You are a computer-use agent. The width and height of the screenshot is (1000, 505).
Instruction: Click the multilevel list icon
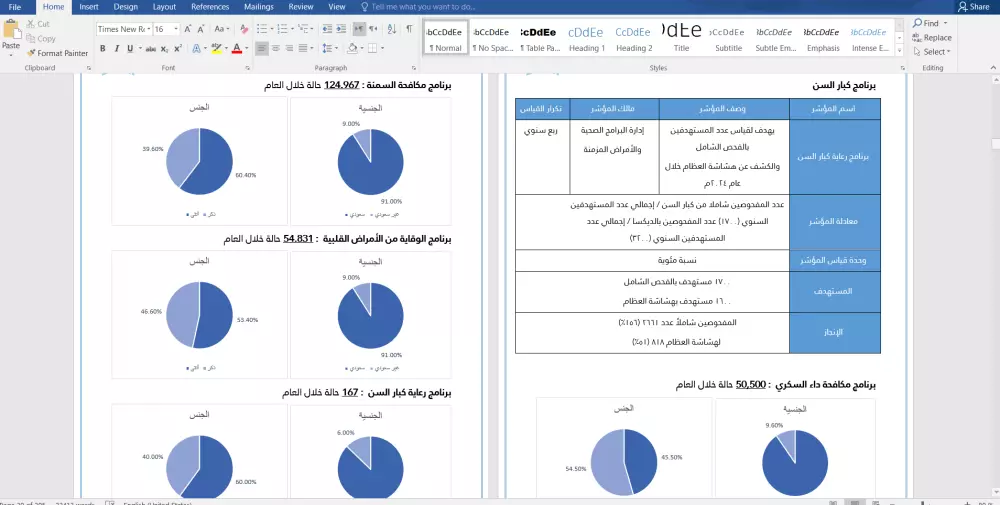coord(304,29)
